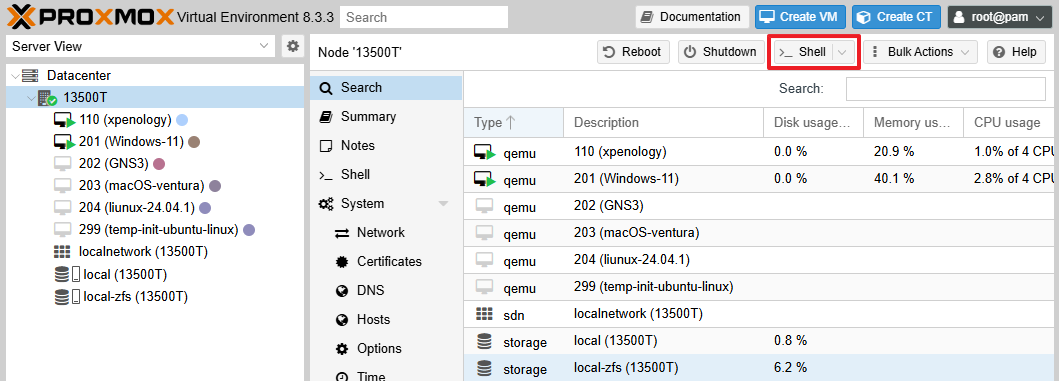The height and width of the screenshot is (381, 1059).
Task: Click the 40.1 % memory usage cell
Action: [913, 179]
